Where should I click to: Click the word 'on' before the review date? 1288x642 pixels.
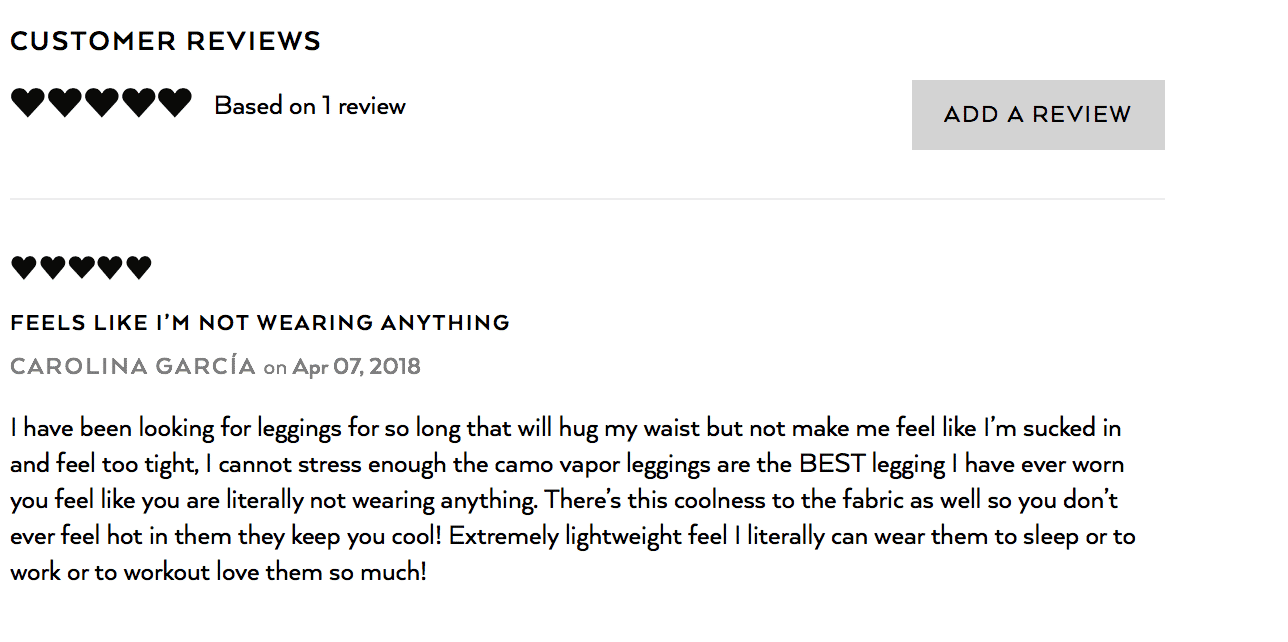(x=275, y=368)
